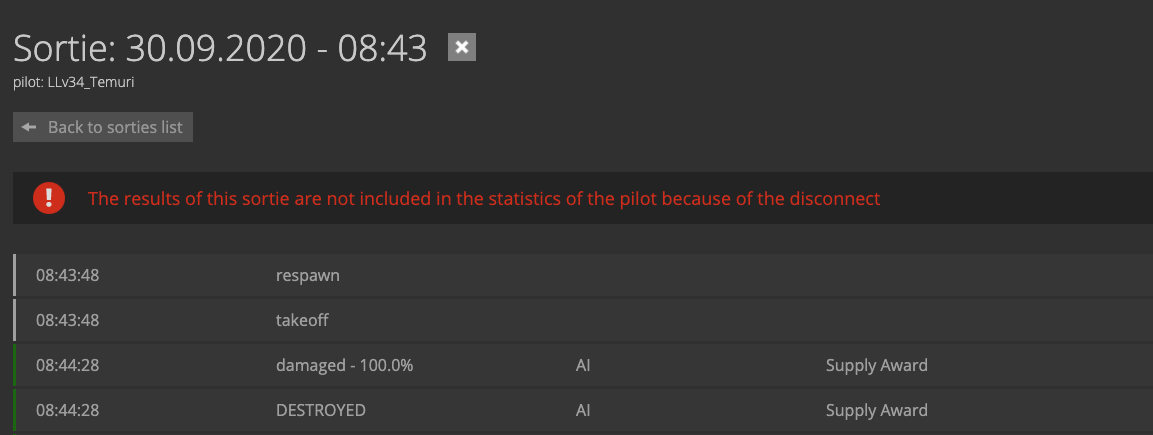This screenshot has height=435, width=1153.
Task: Click the damaged - 100.0% event
Action: [x=344, y=365]
